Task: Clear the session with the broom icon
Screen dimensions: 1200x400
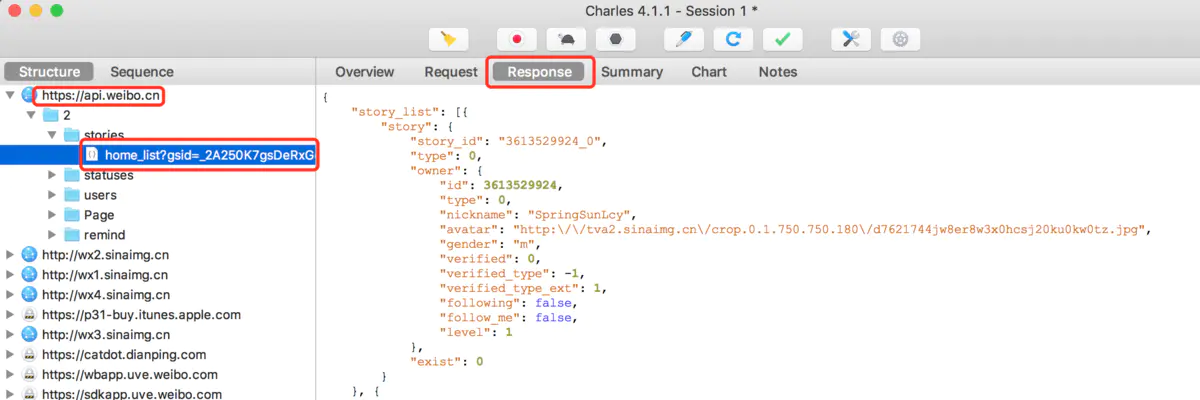Action: click(449, 39)
